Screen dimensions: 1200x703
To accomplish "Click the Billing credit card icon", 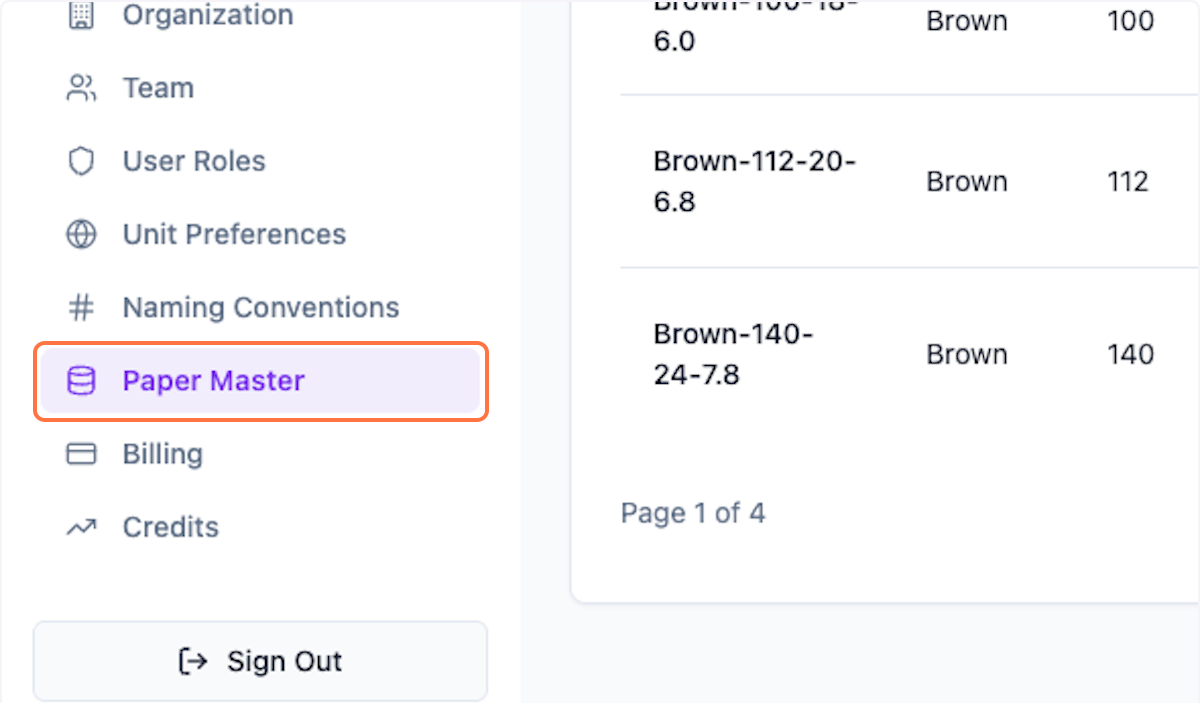I will [81, 454].
